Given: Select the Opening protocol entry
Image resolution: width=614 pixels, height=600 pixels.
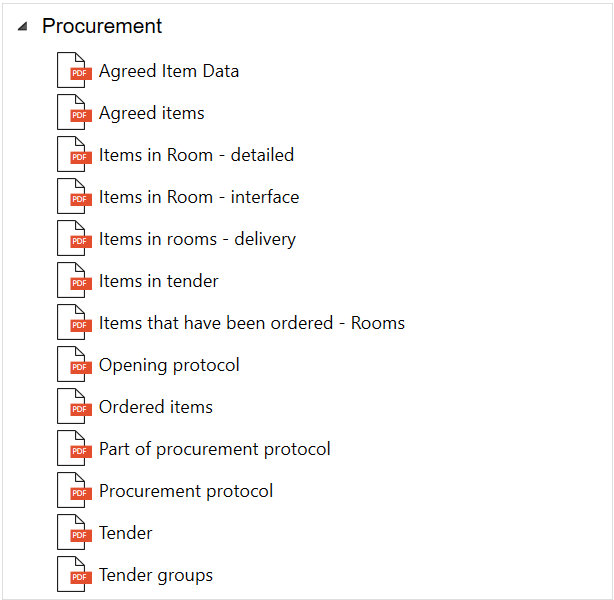Looking at the screenshot, I should [169, 365].
